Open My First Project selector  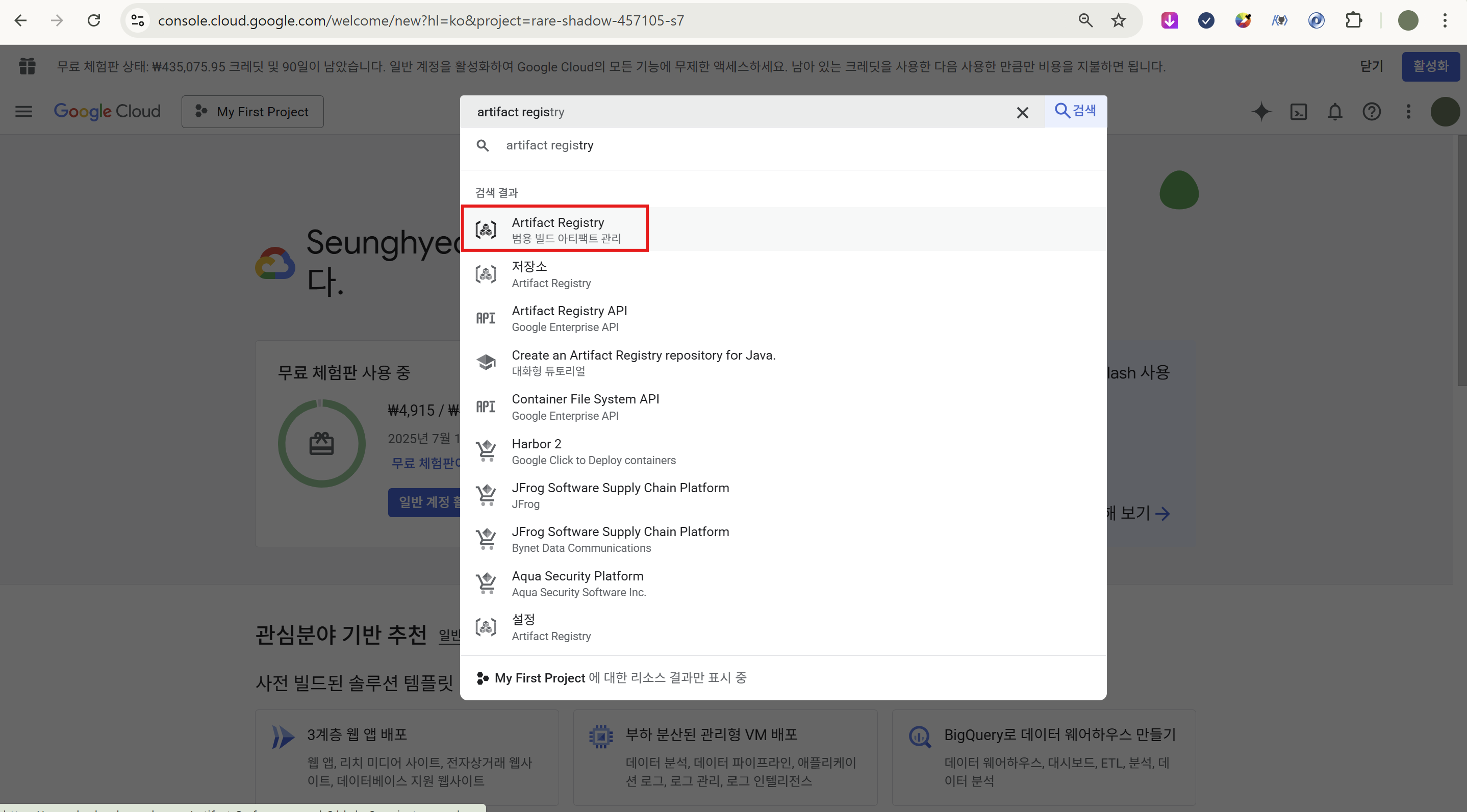coord(252,112)
